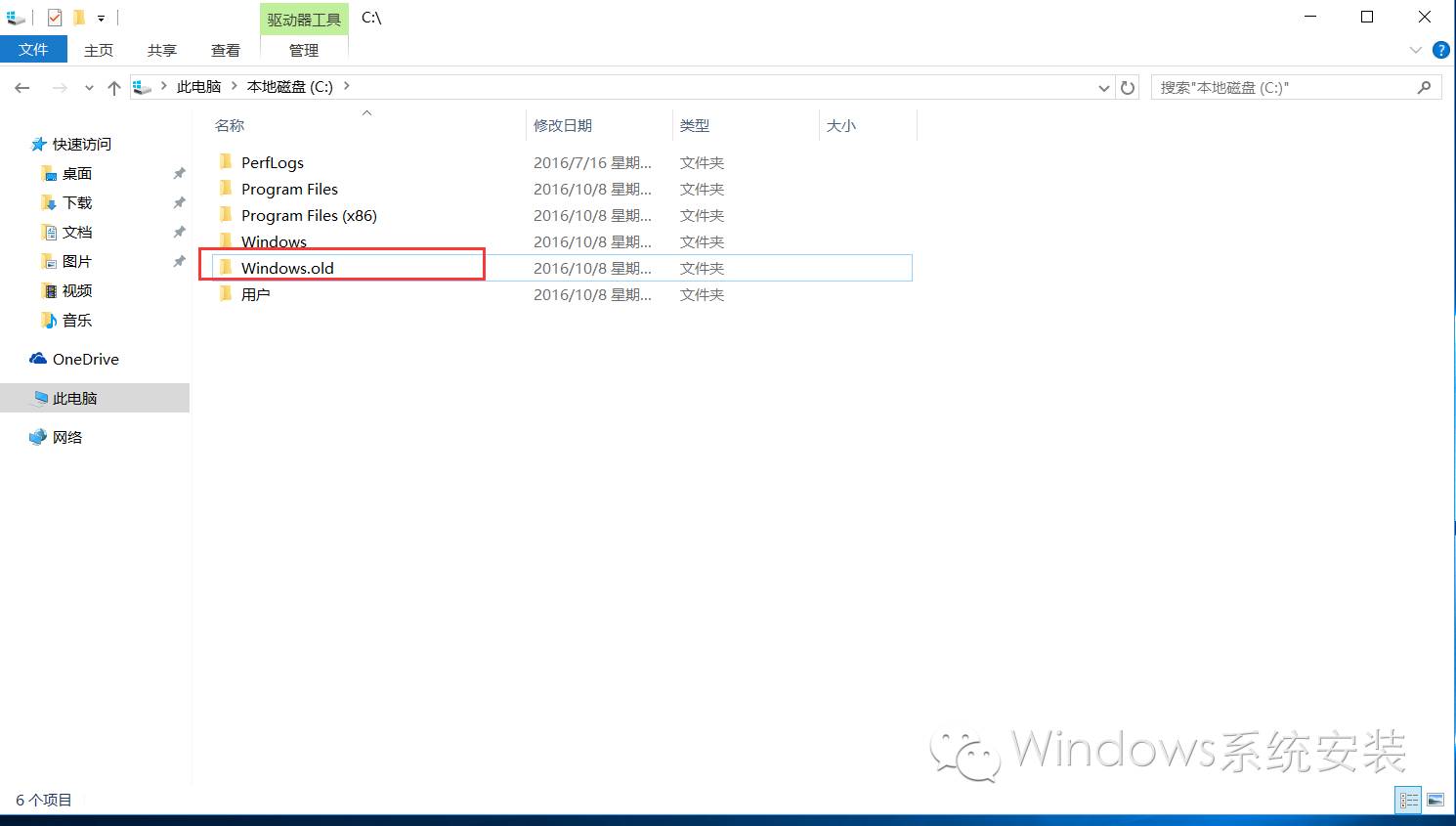1456x826 pixels.
Task: Open 文档 in the navigation pane
Action: click(x=76, y=233)
